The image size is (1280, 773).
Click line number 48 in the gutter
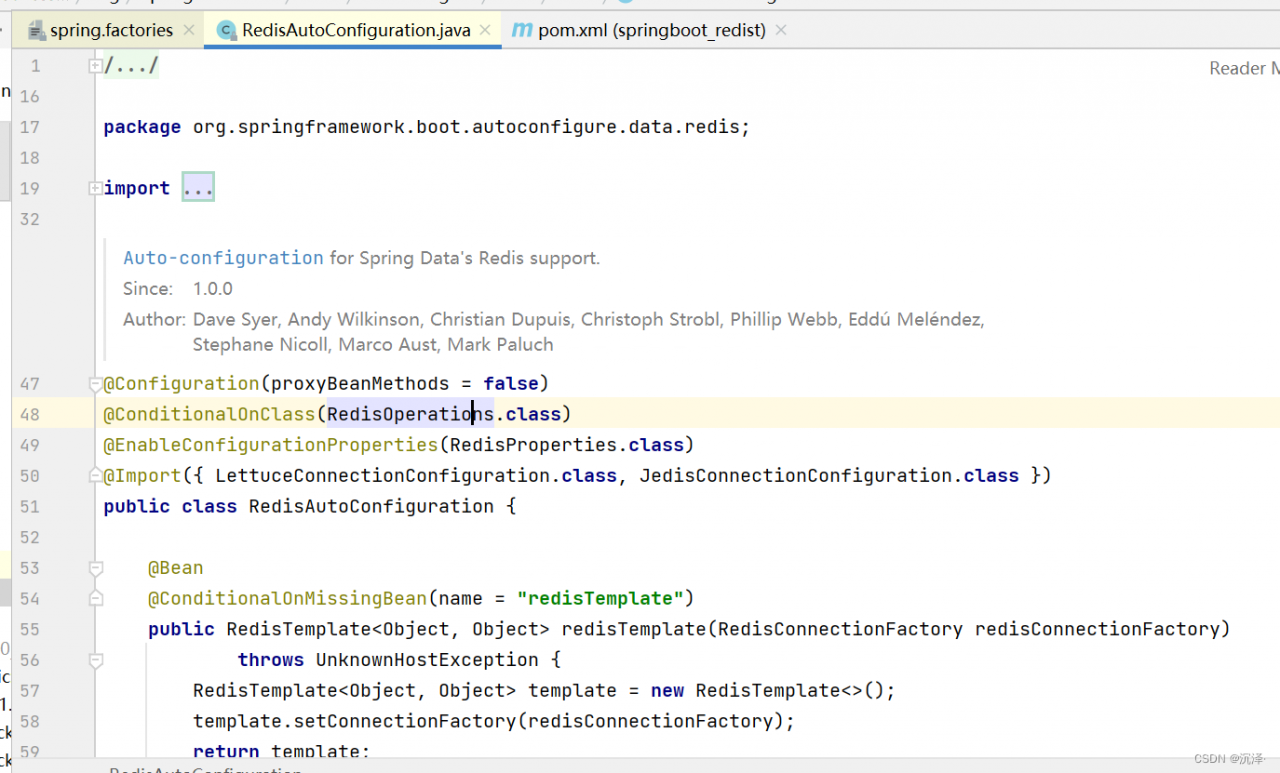tap(29, 414)
